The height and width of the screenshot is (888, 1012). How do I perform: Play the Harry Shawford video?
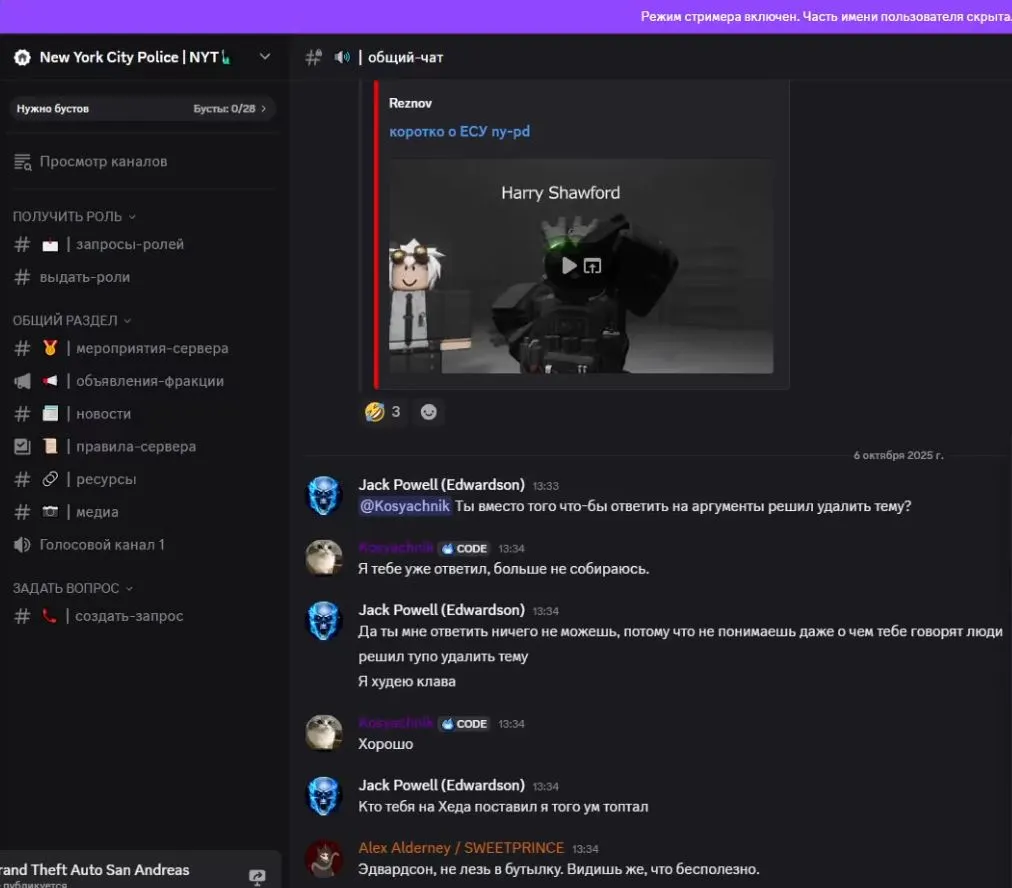569,266
